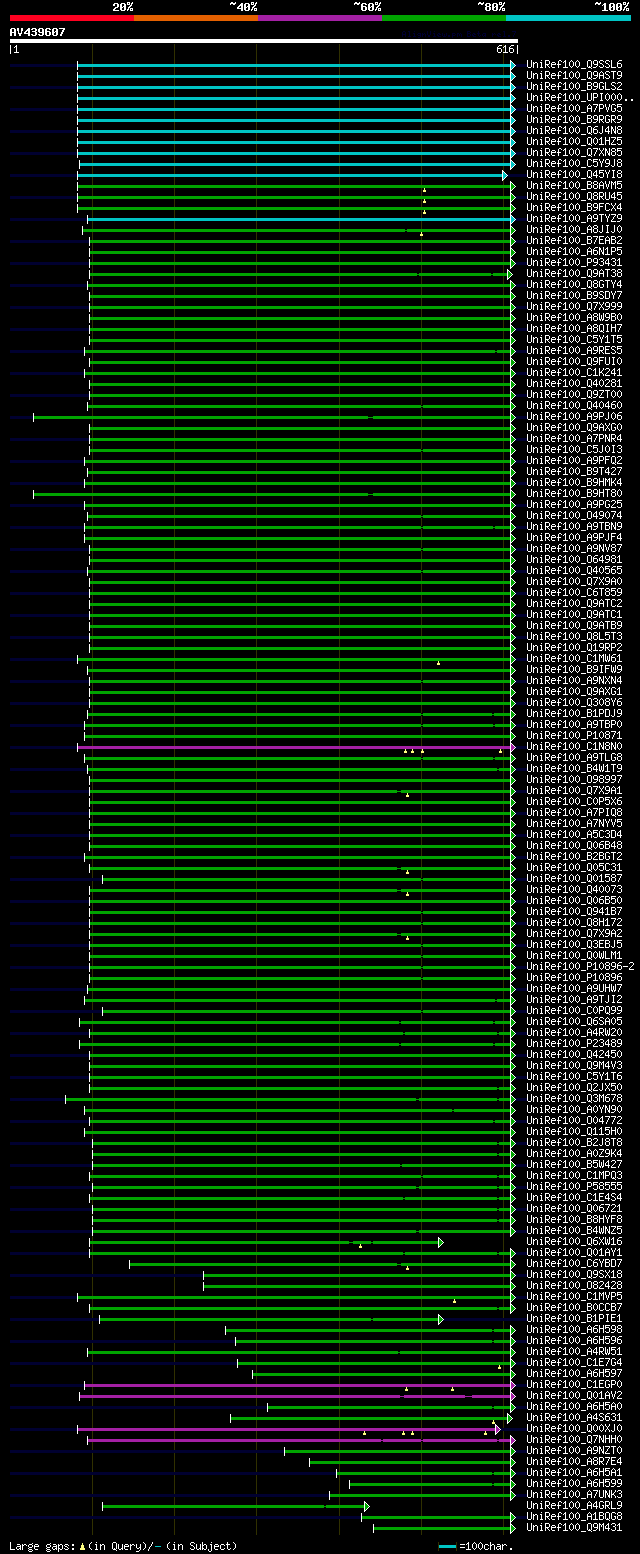
Task: Click the purple ~60% identity legend segment
Action: [319, 18]
